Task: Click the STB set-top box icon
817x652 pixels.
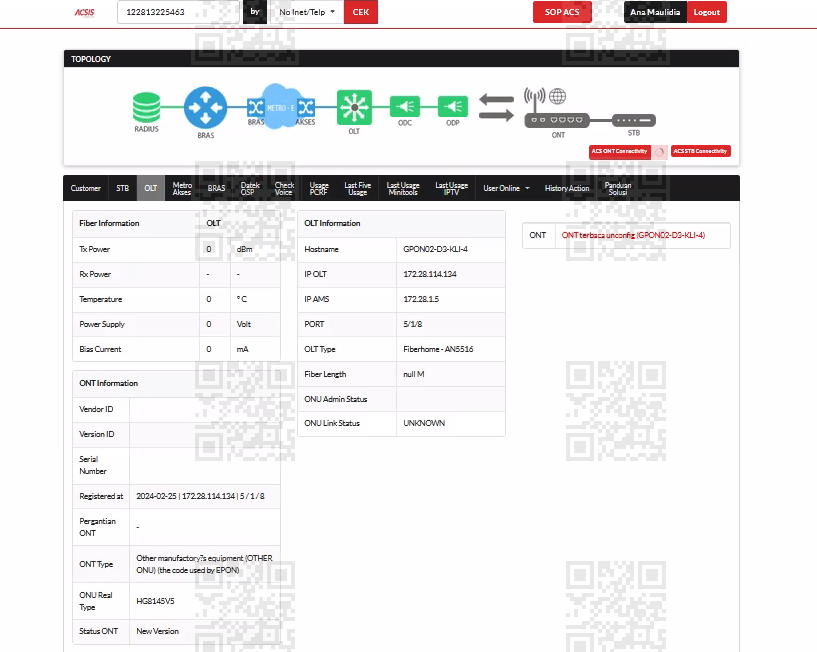Action: coord(634,120)
